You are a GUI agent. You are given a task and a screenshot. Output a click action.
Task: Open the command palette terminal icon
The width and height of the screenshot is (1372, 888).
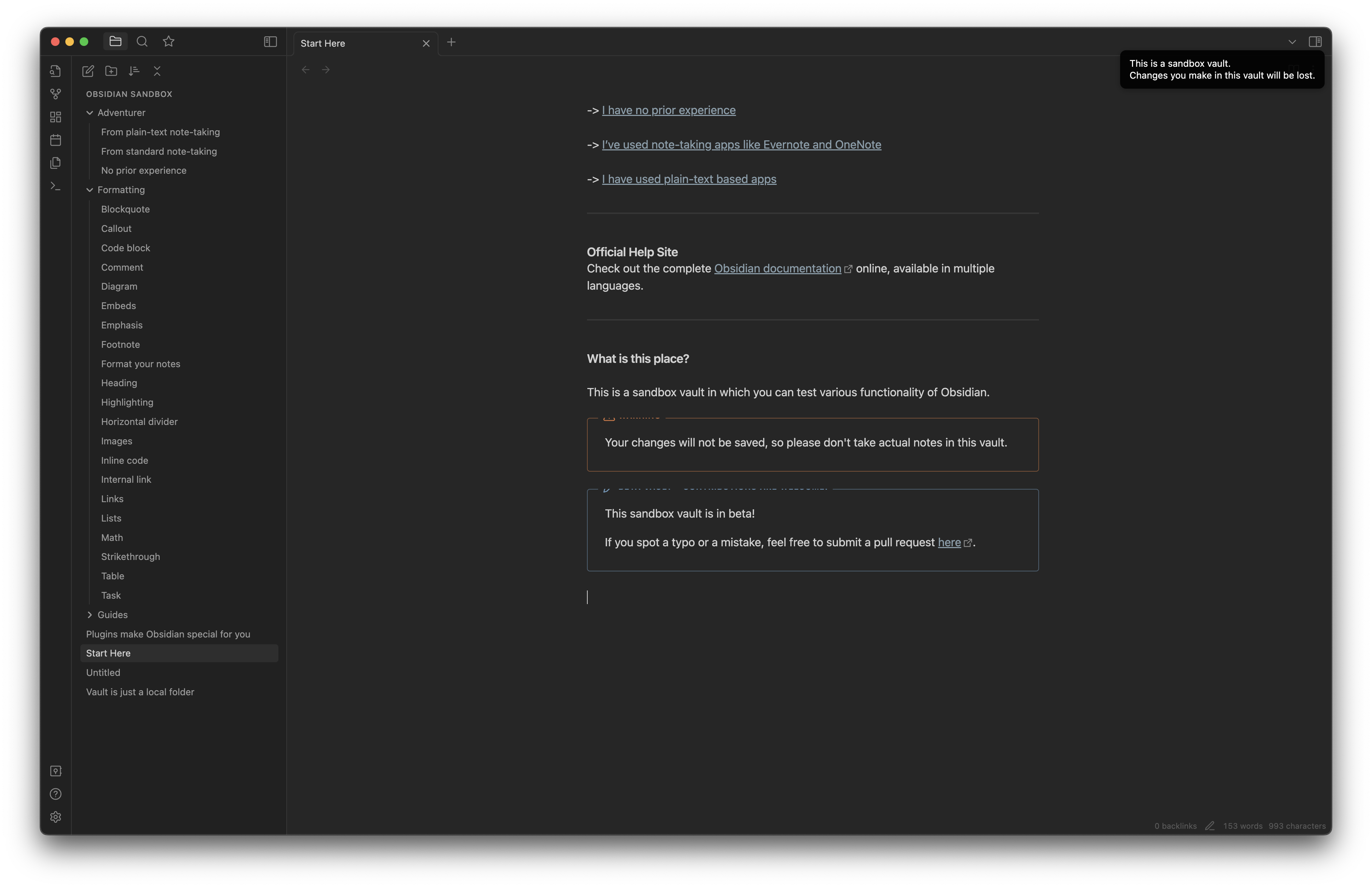(55, 186)
